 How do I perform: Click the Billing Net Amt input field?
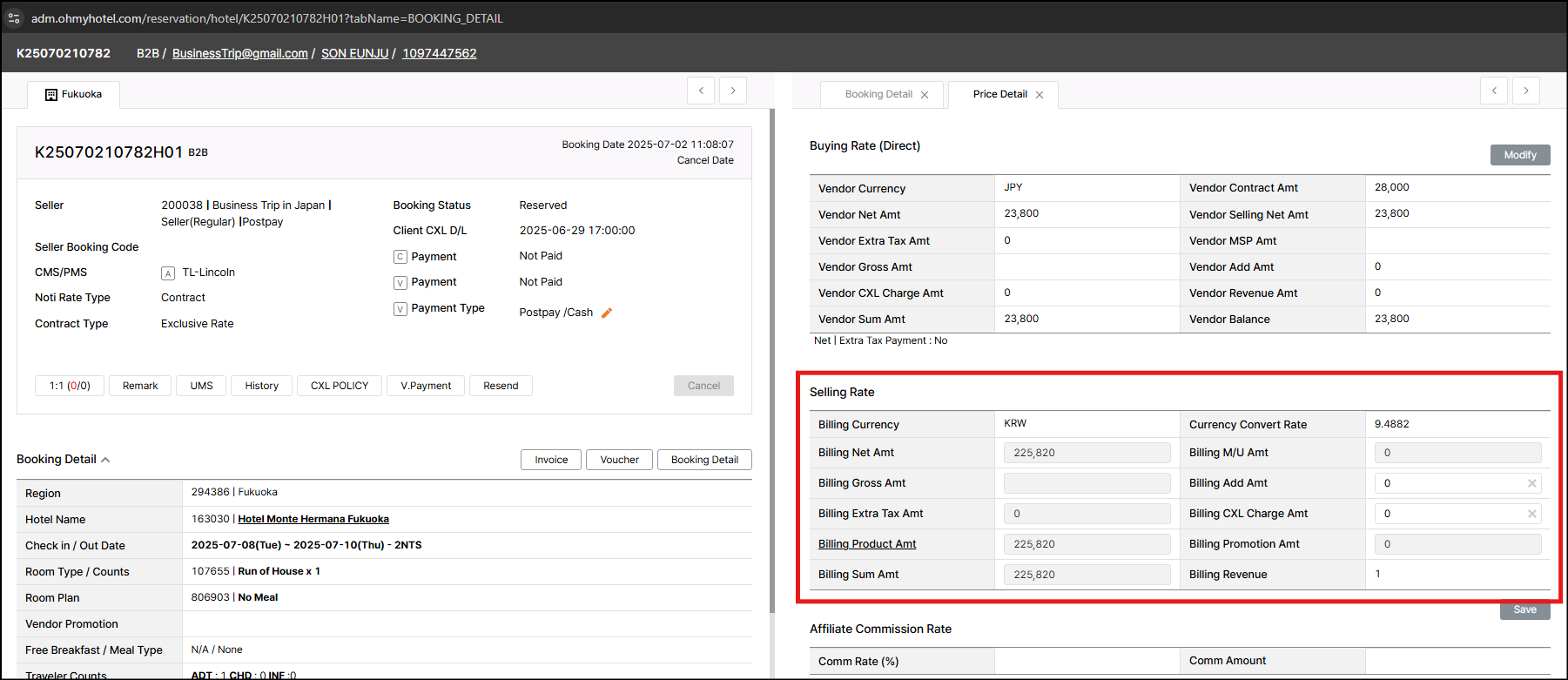pos(1087,453)
